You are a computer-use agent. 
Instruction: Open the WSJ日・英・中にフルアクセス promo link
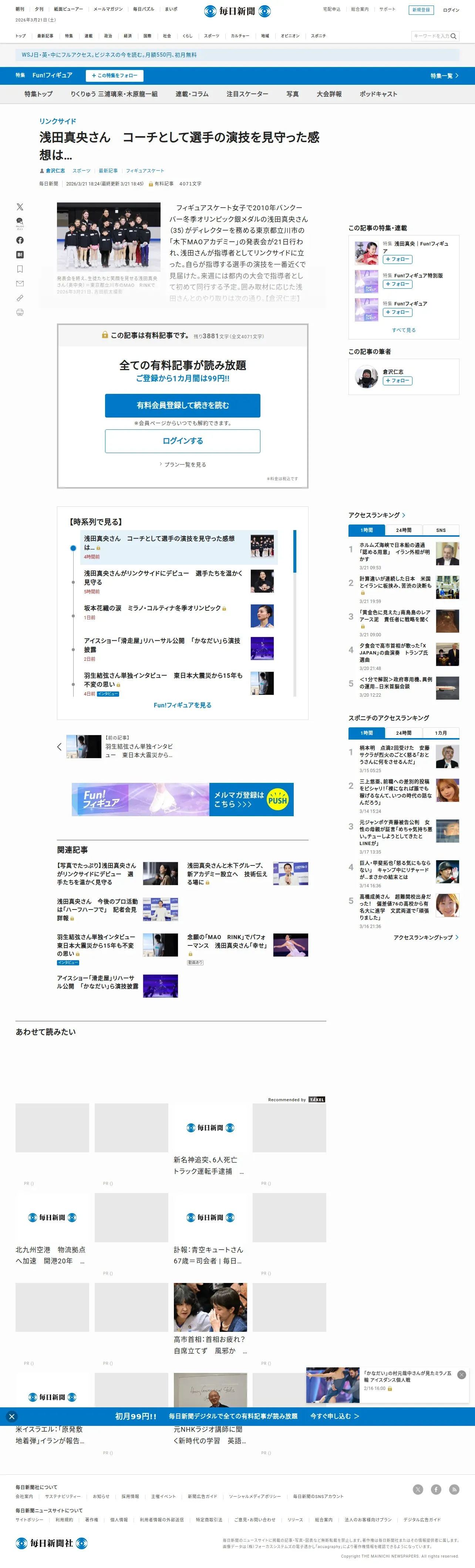click(x=109, y=55)
